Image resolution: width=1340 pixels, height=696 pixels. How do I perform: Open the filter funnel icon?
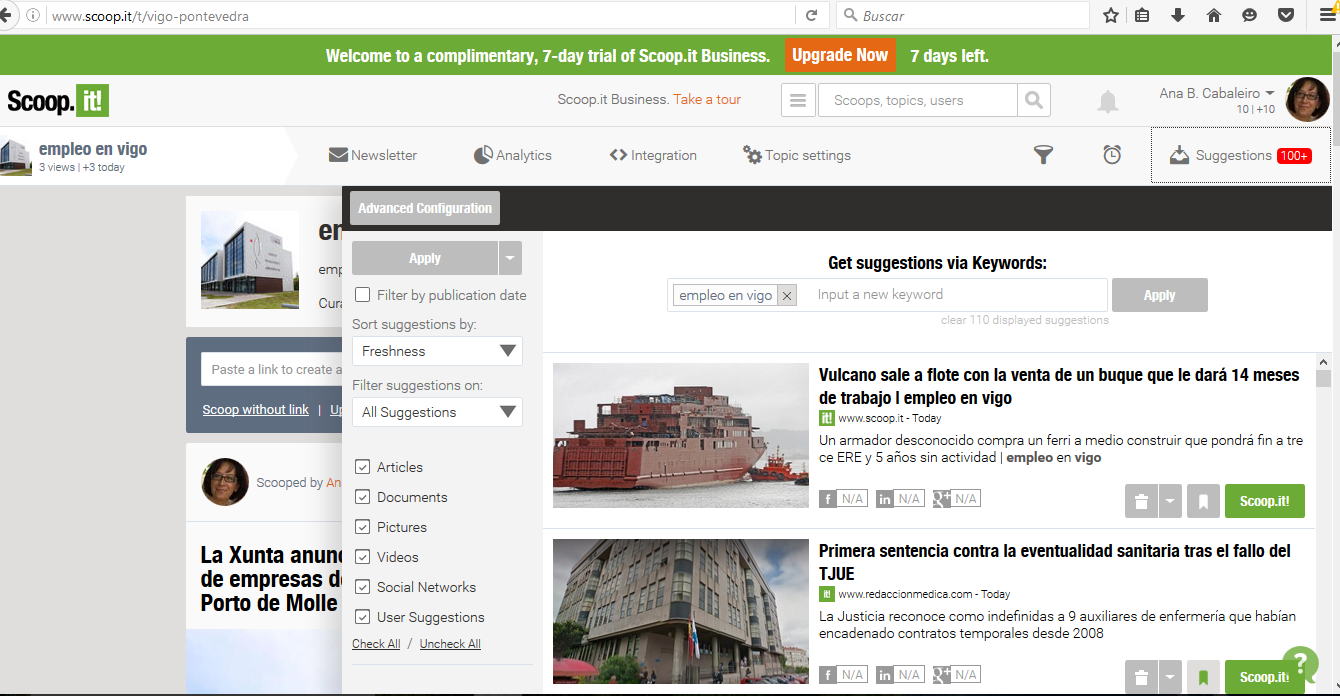pyautogui.click(x=1043, y=155)
